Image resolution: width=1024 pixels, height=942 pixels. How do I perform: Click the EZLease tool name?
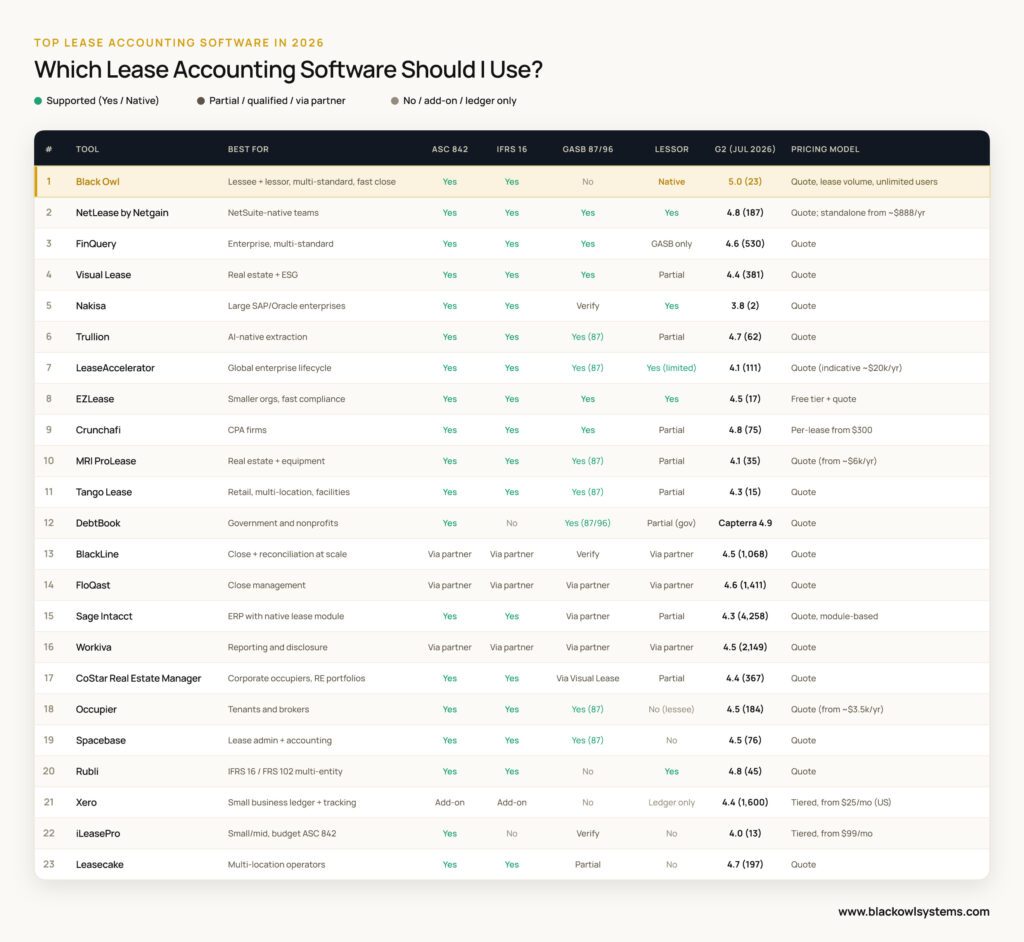click(x=95, y=399)
